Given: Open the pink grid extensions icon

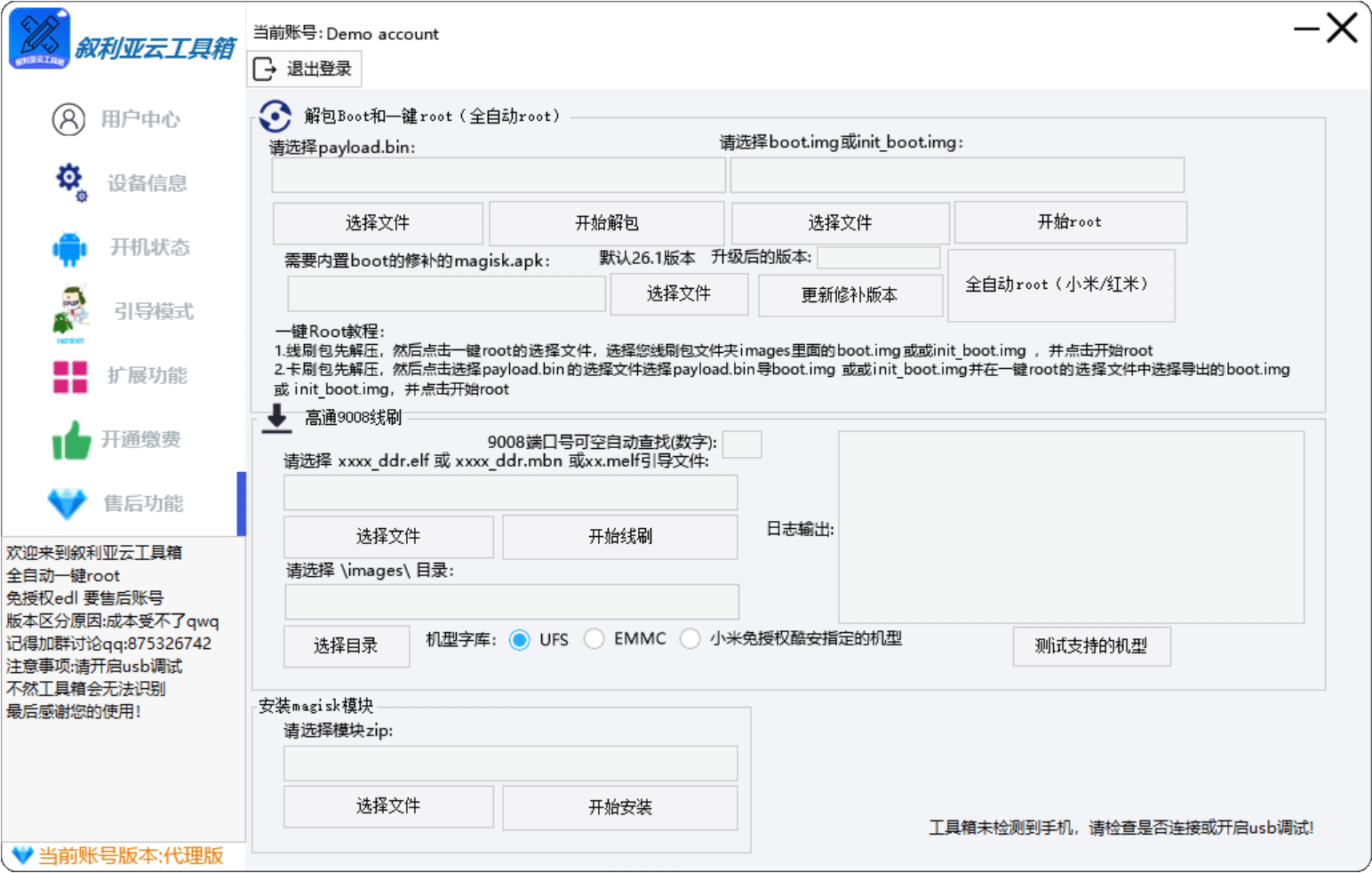Looking at the screenshot, I should pos(70,376).
